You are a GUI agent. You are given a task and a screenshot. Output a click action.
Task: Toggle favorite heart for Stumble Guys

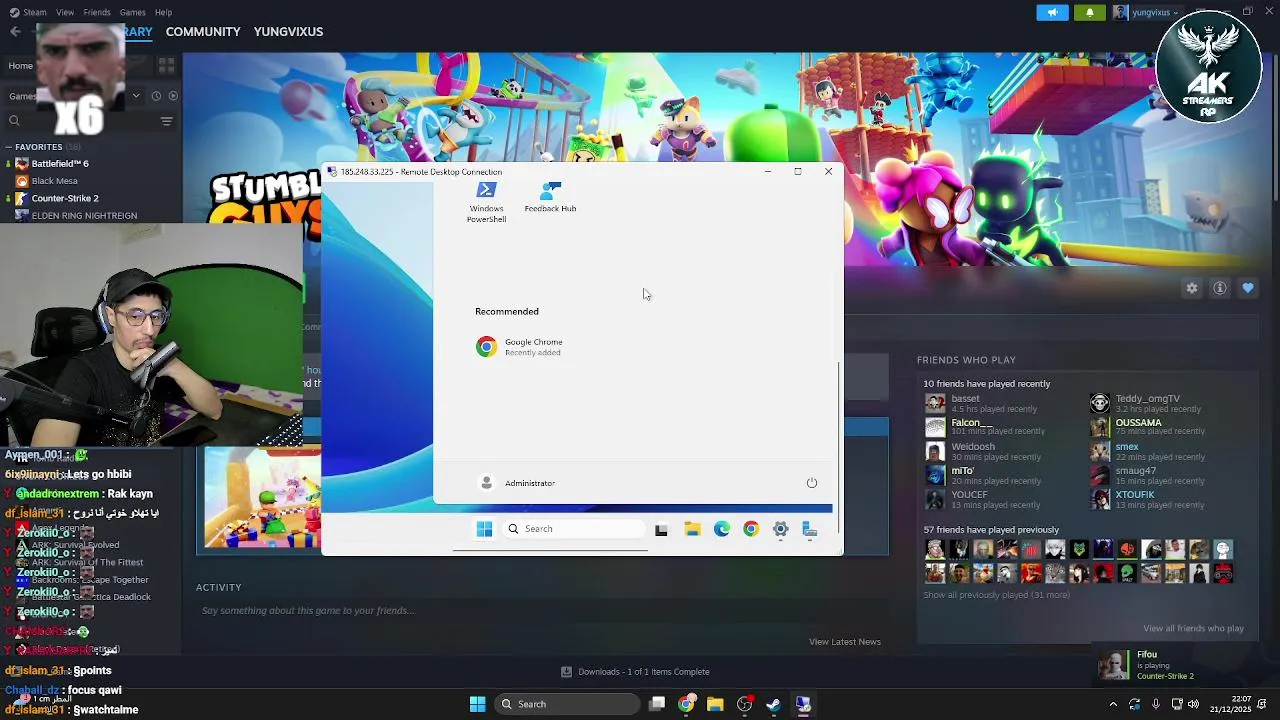(1248, 288)
